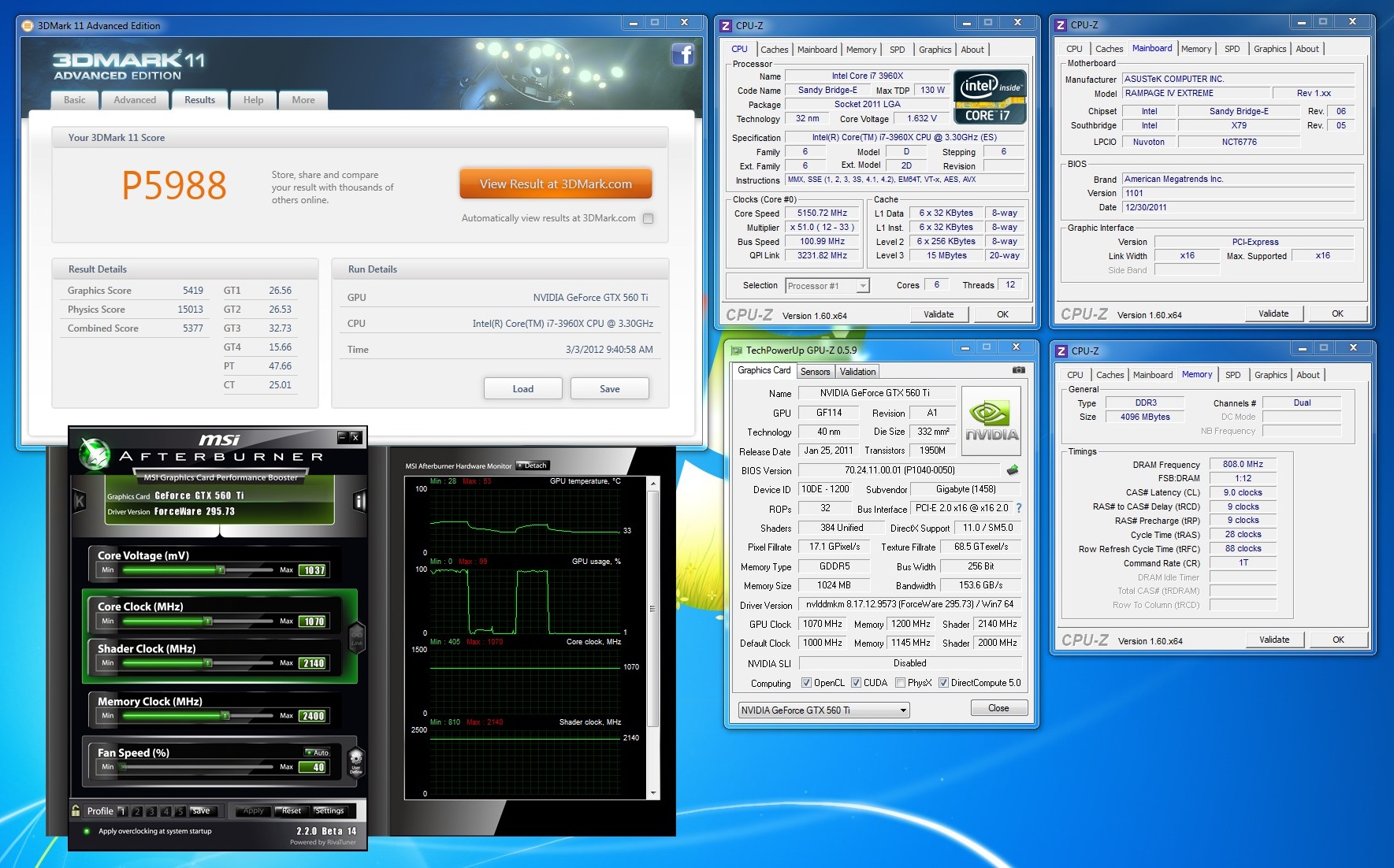This screenshot has height=868, width=1394.
Task: Minimize the MSI Afterburner window
Action: click(x=343, y=436)
